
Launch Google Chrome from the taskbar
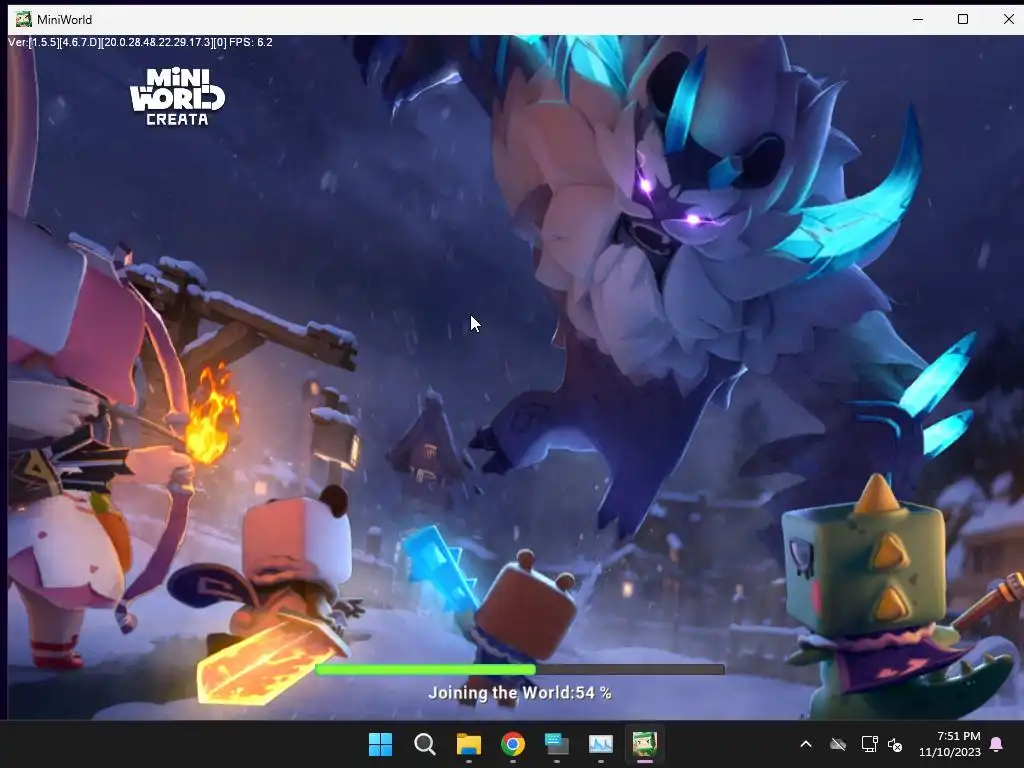(x=513, y=744)
